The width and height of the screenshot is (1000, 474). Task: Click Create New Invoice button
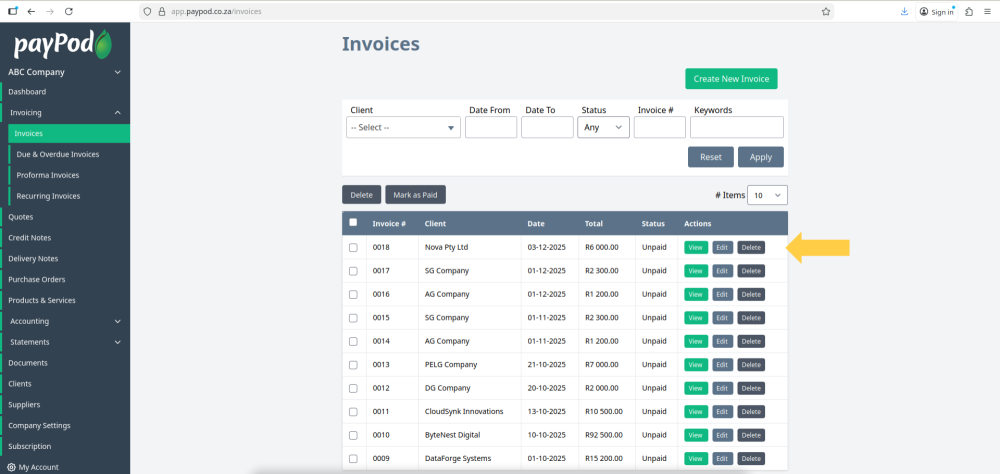(x=732, y=79)
